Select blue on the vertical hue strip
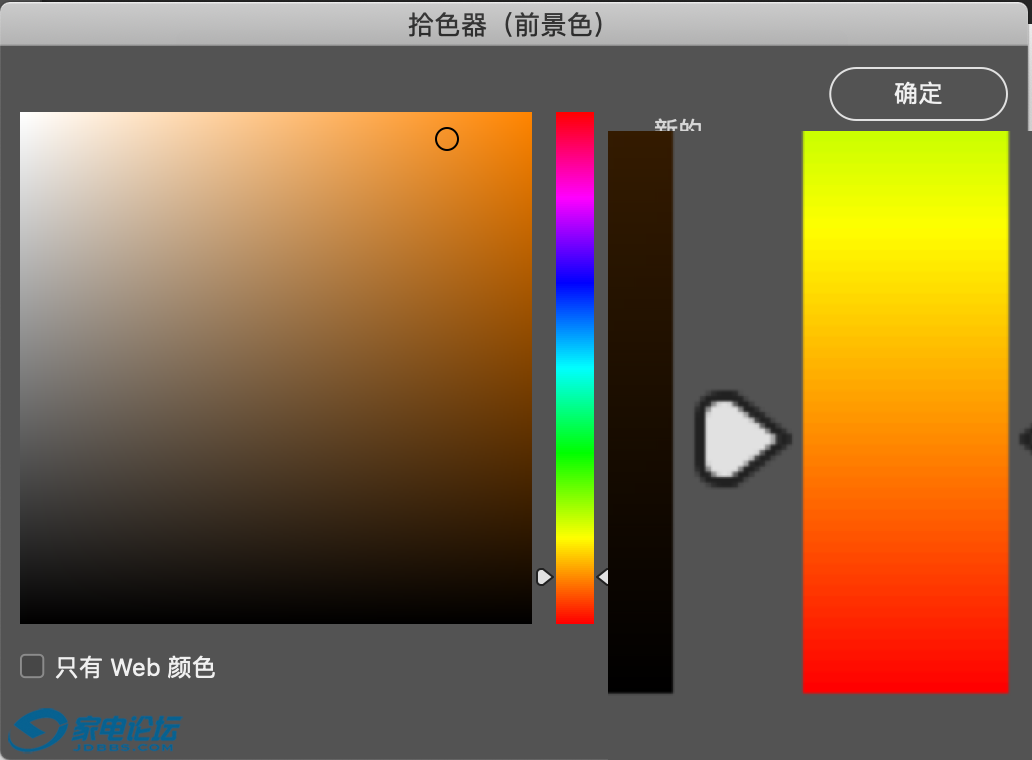Viewport: 1032px width, 760px height. pyautogui.click(x=575, y=285)
